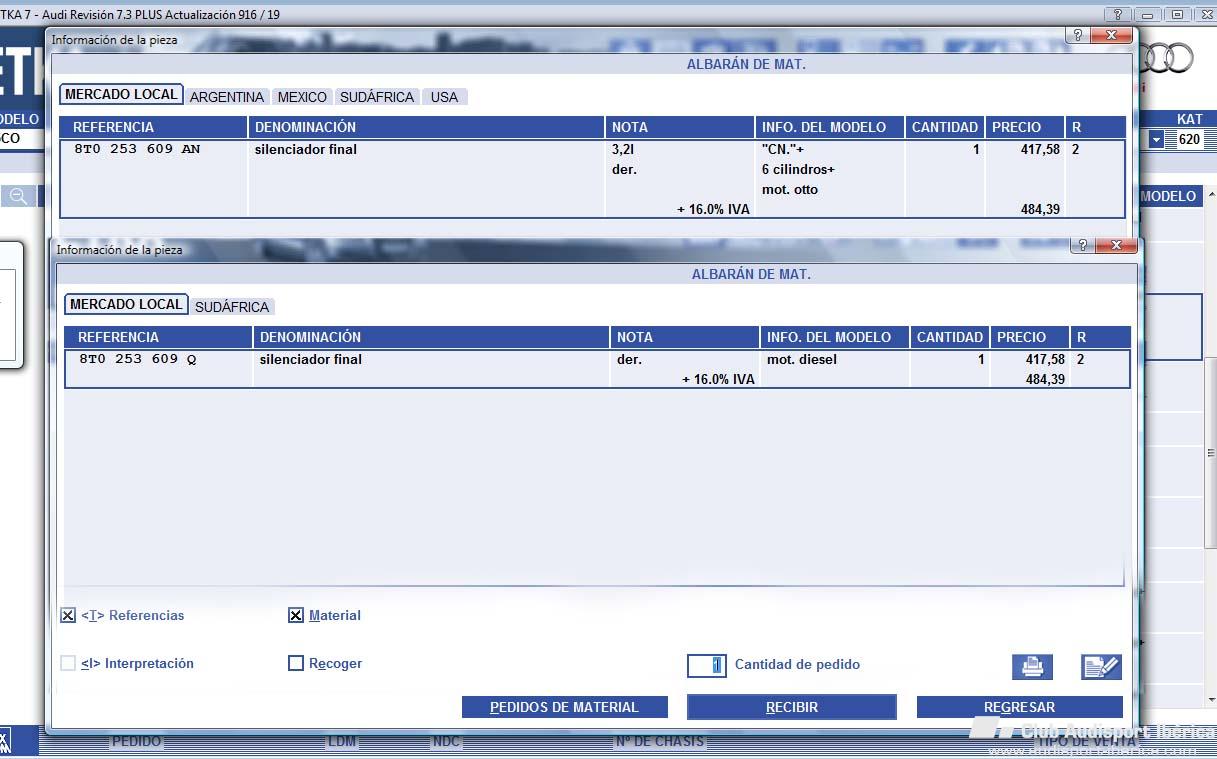Click NDC in the bottom bar
Screen dimensions: 1217x759
446,742
